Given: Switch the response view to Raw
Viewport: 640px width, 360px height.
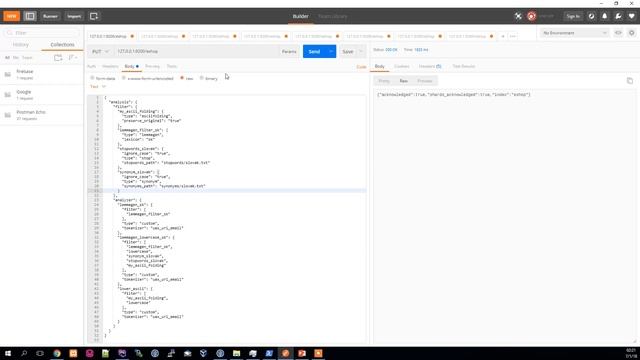Looking at the screenshot, I should point(403,81).
